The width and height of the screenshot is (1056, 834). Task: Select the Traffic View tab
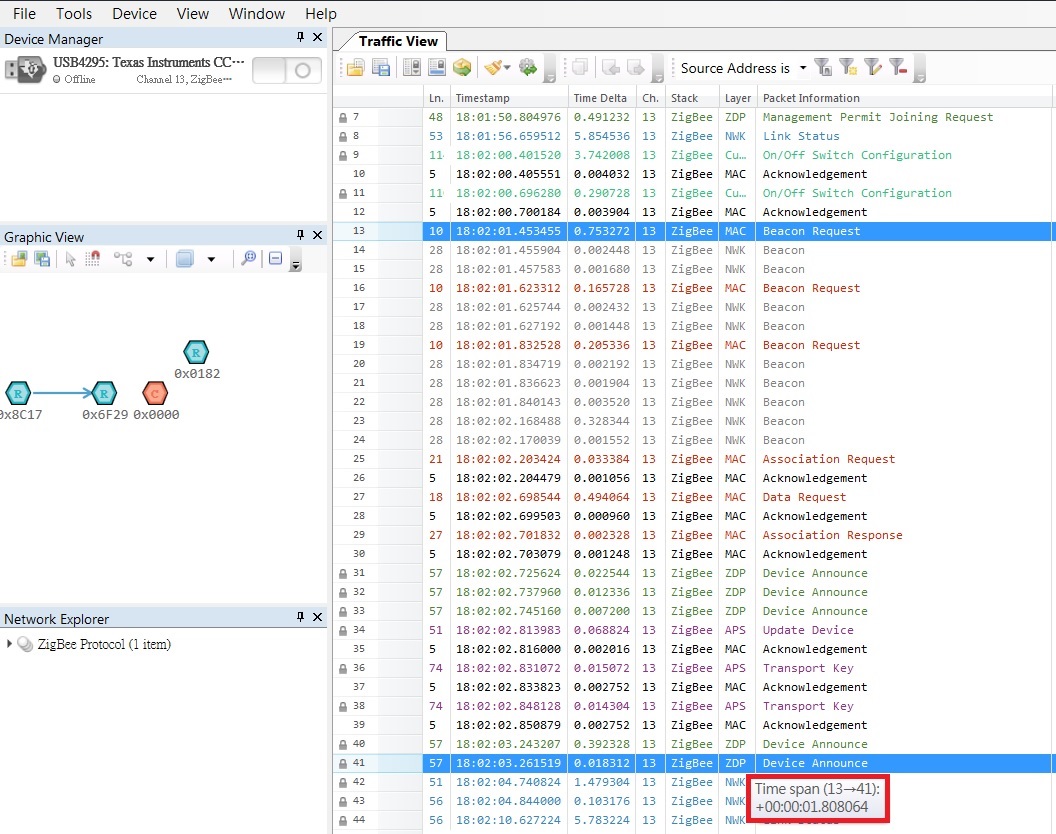398,41
